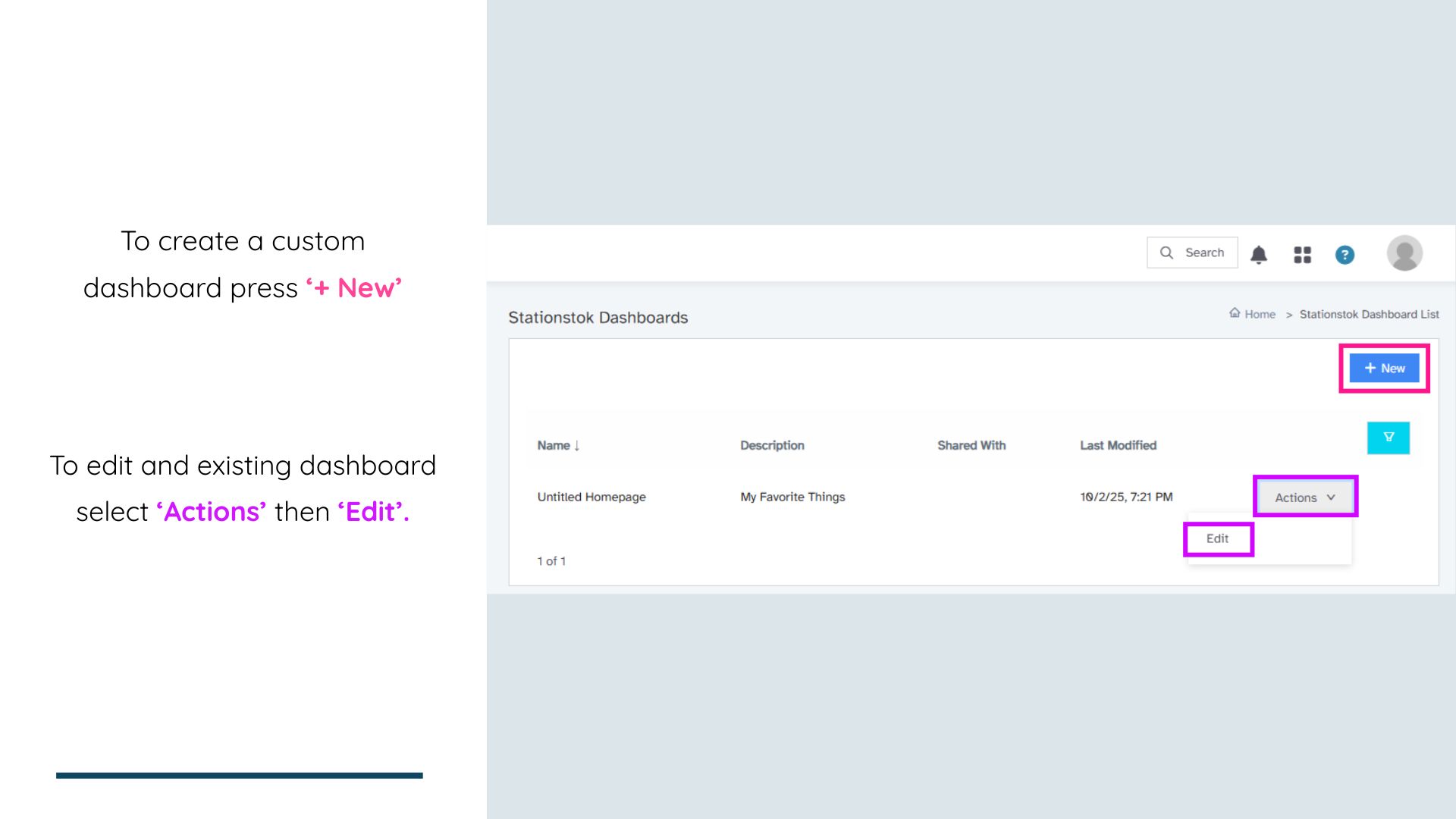
Task: Click the cyan filter icon button
Action: pos(1388,438)
